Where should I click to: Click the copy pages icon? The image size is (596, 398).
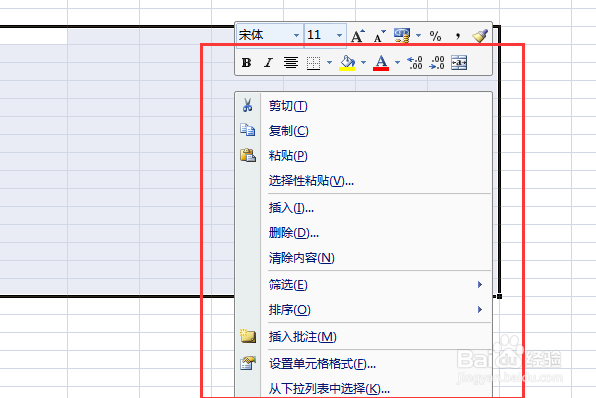pyautogui.click(x=247, y=130)
